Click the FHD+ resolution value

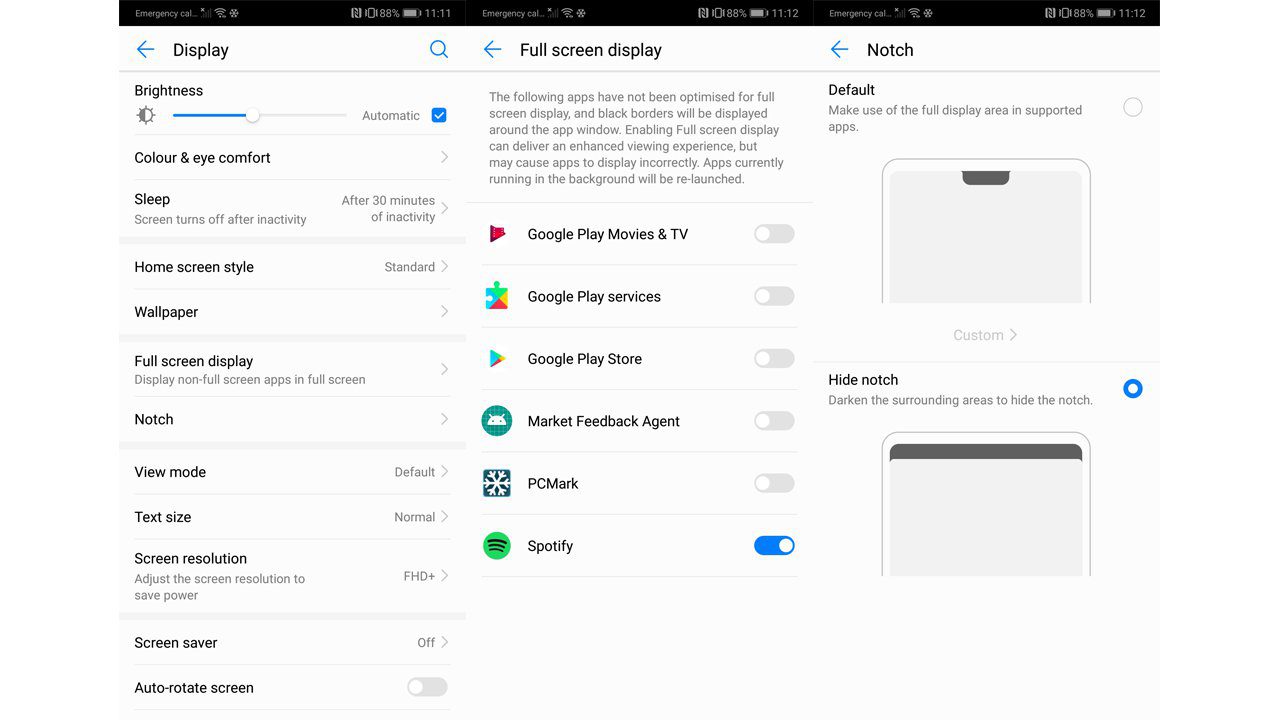(x=419, y=576)
